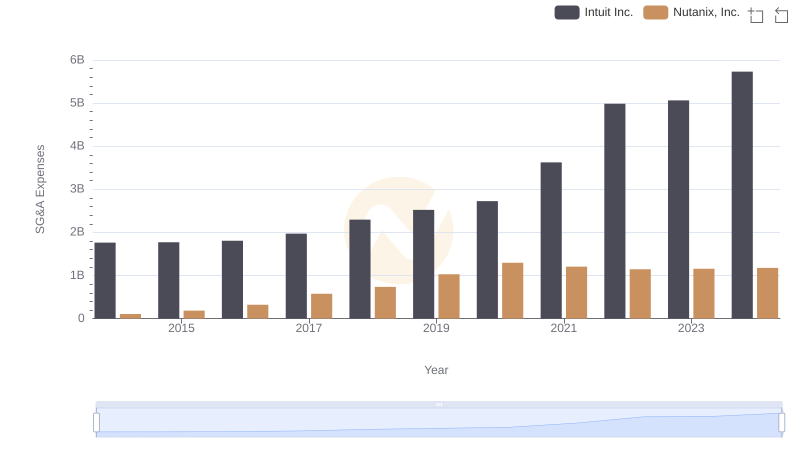Image resolution: width=800 pixels, height=461 pixels.
Task: Click the SG&A Expenses axis title
Action: 40,189
